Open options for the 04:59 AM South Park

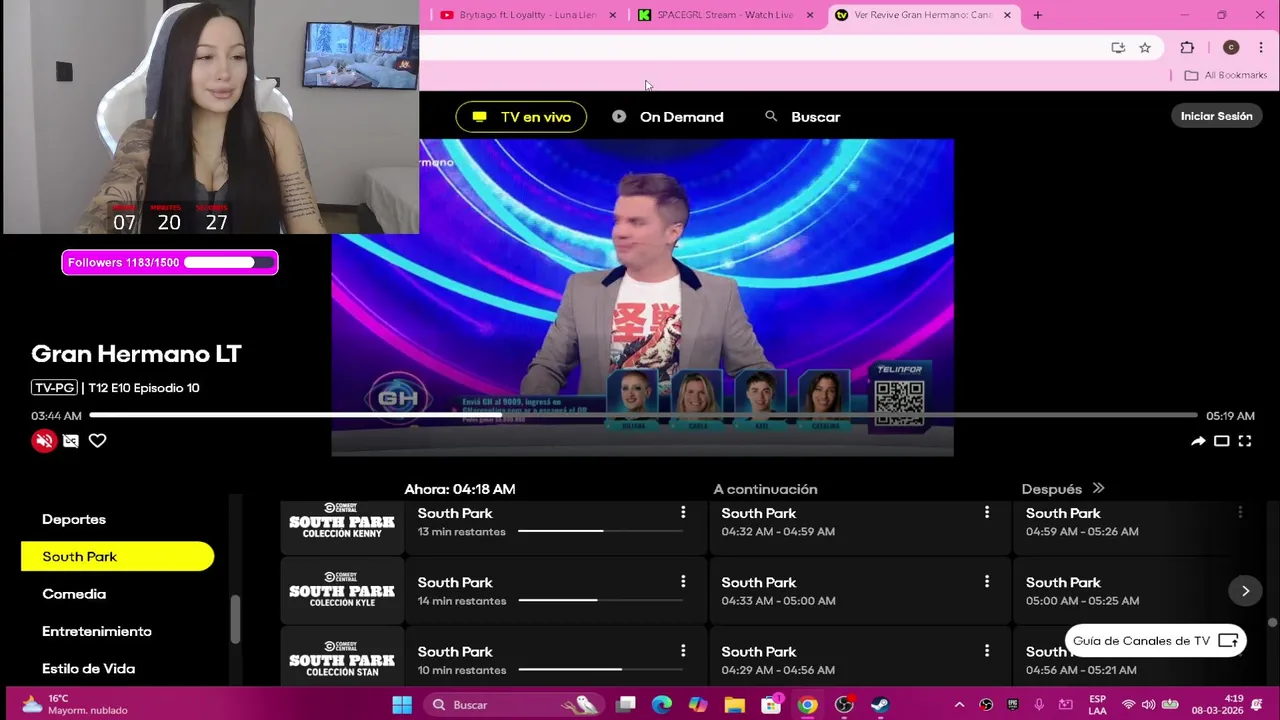pyautogui.click(x=1240, y=513)
